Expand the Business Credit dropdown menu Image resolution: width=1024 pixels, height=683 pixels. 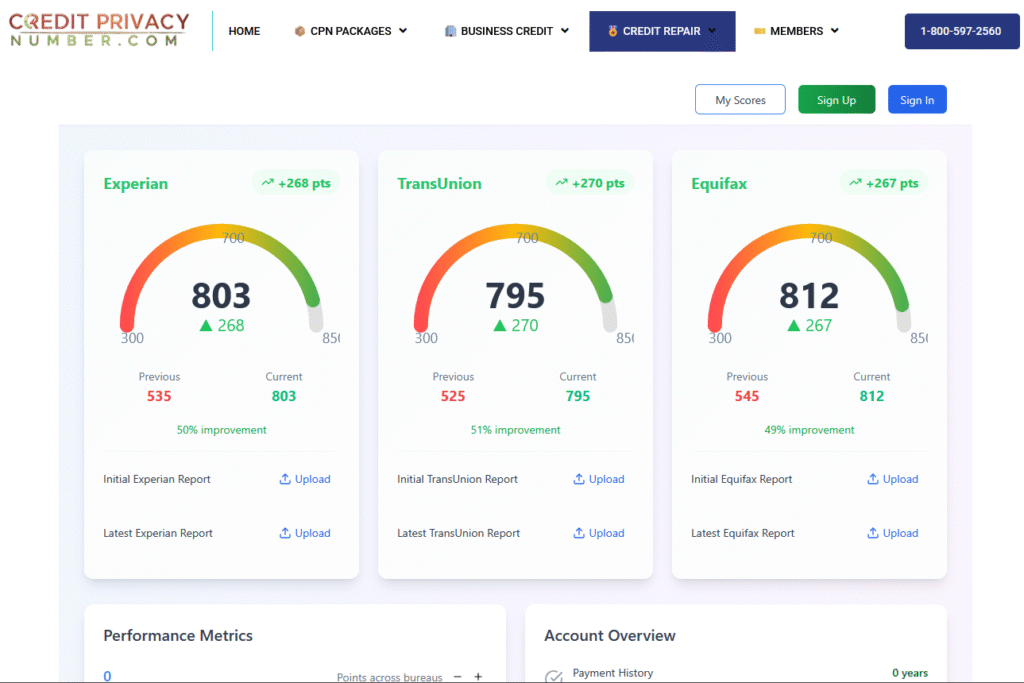[x=507, y=31]
